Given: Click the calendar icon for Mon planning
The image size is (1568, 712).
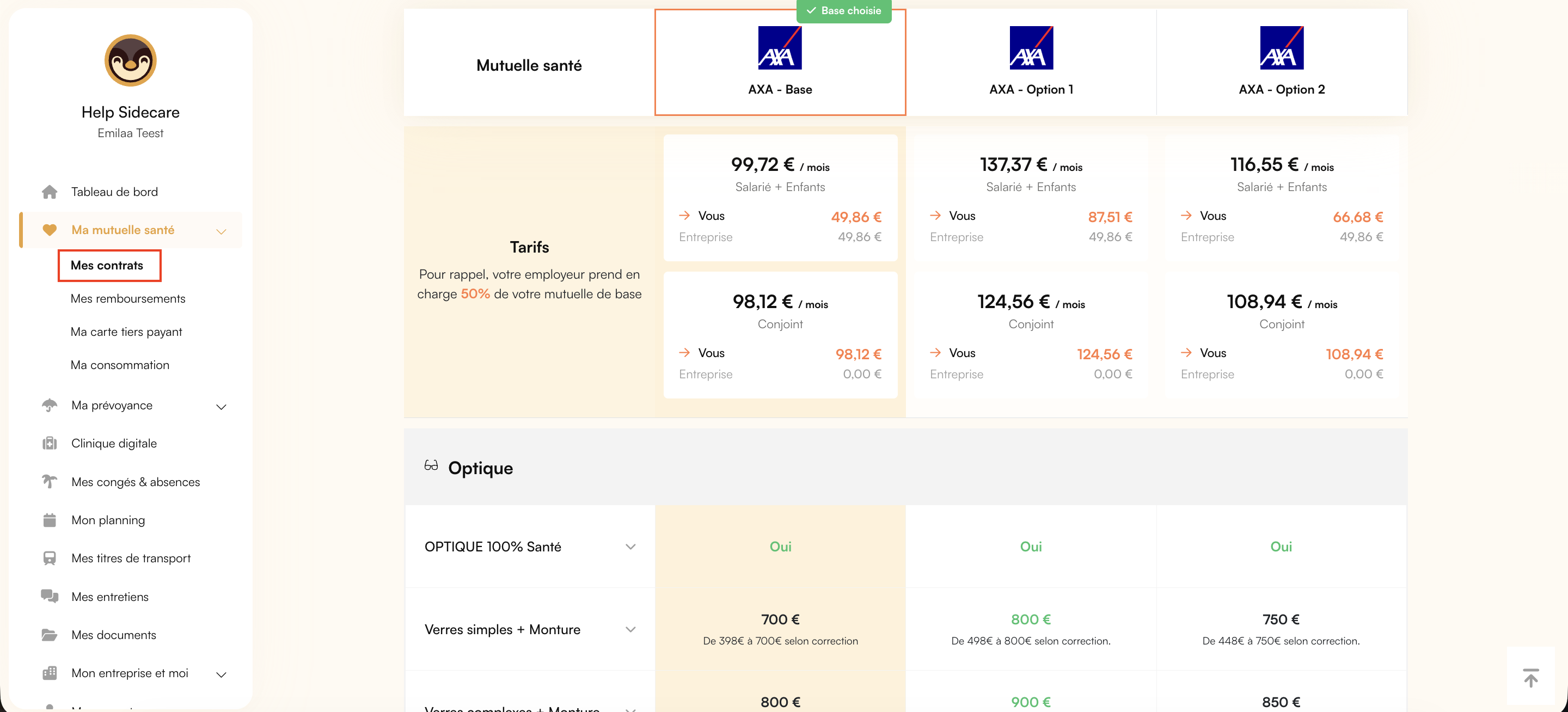Looking at the screenshot, I should (50, 520).
